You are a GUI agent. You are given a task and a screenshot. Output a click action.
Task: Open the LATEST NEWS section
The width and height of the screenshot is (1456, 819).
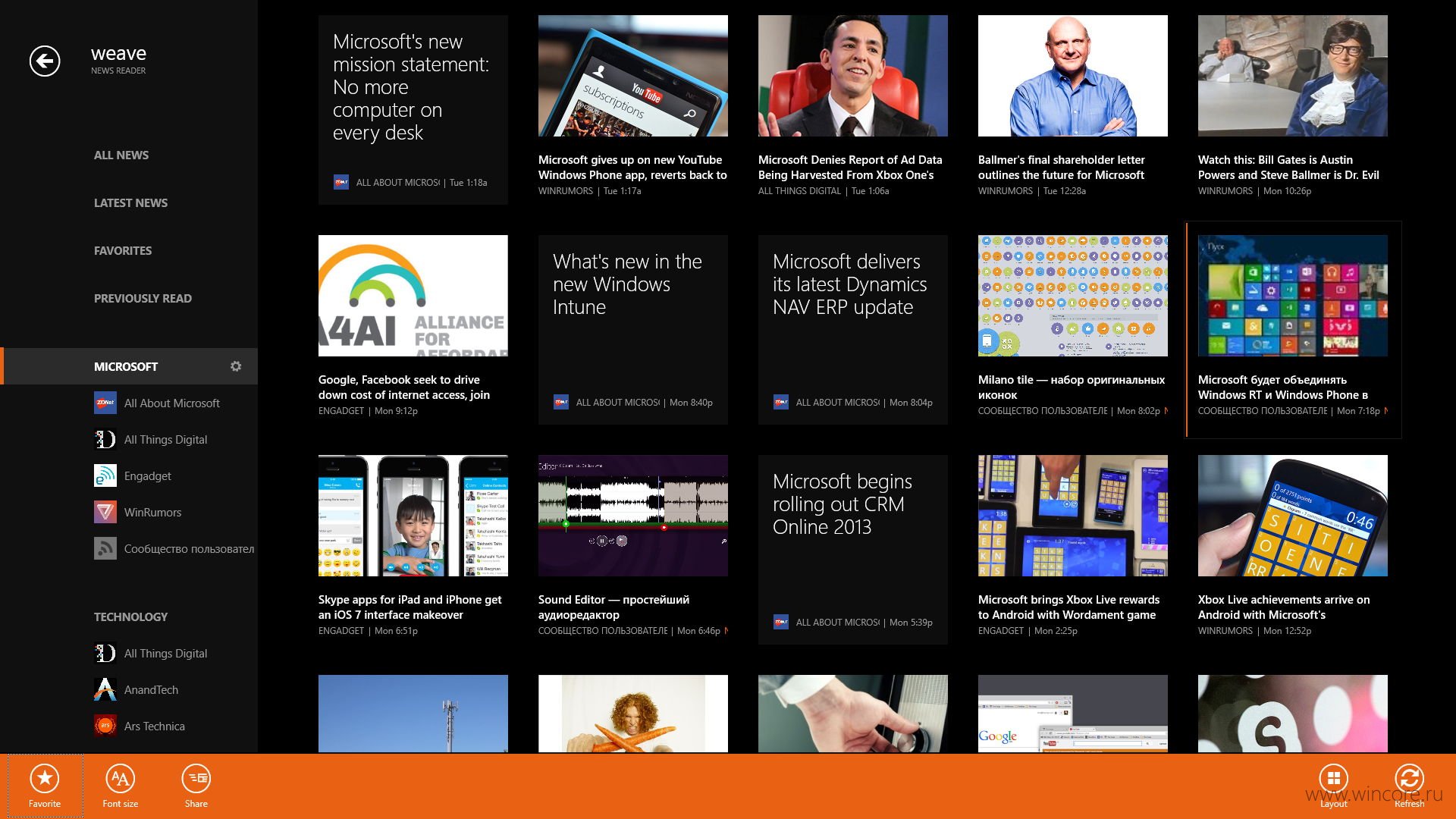[x=130, y=202]
